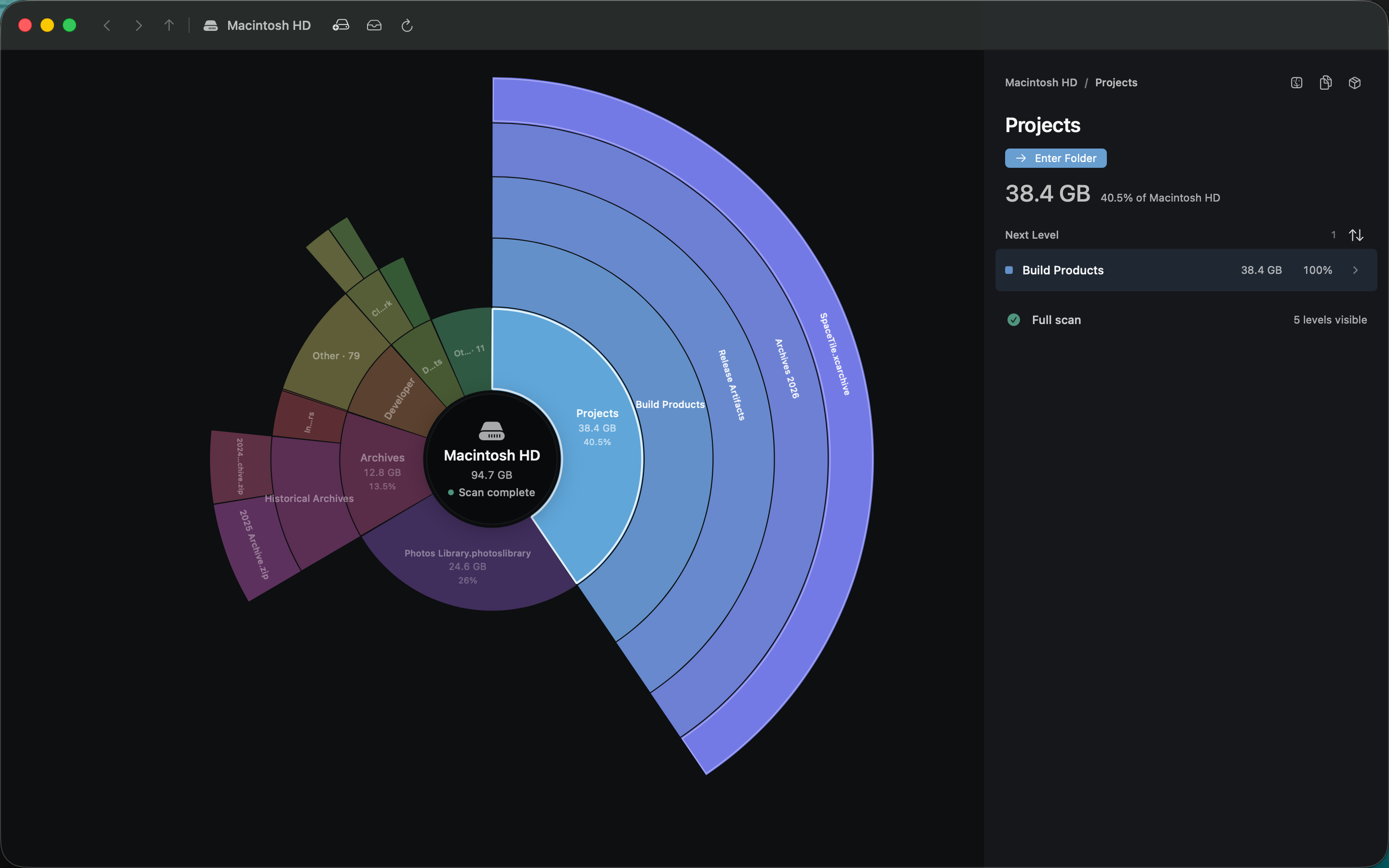The image size is (1389, 868).
Task: Select the Archives 12.8 GB segment
Action: pyautogui.click(x=382, y=472)
